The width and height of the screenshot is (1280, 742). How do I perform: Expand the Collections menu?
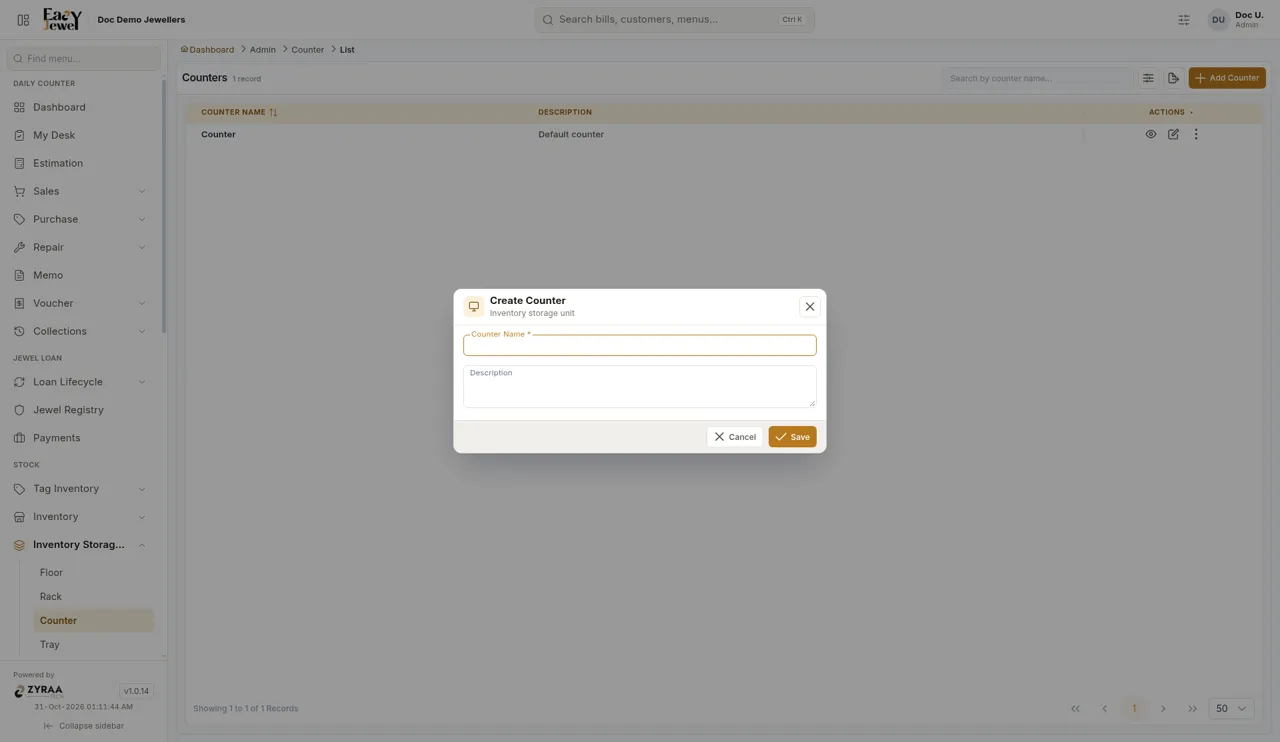coord(82,331)
